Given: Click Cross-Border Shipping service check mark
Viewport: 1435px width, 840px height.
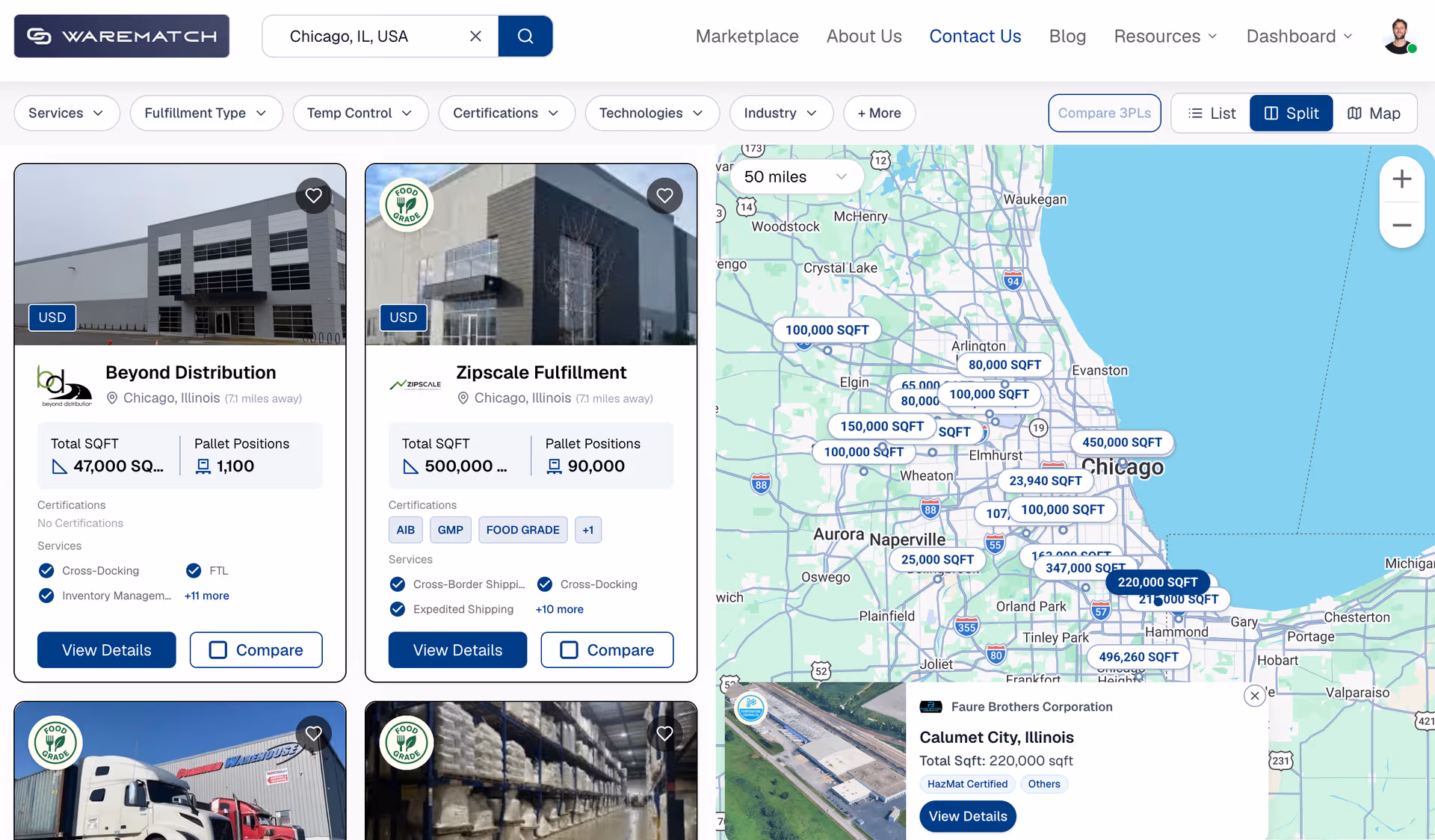Looking at the screenshot, I should pos(398,584).
